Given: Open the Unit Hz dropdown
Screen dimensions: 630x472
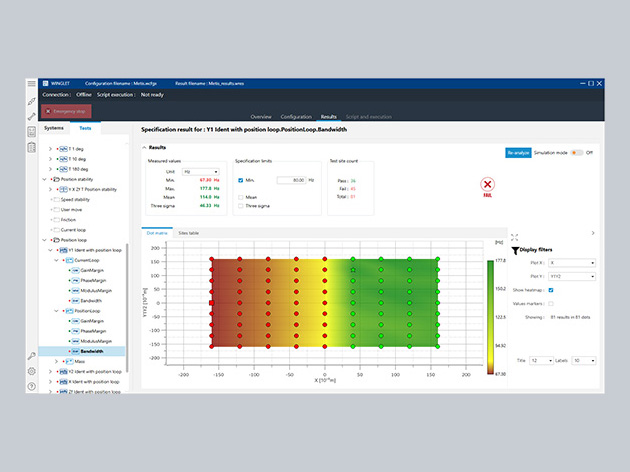Looking at the screenshot, I should click(x=201, y=171).
